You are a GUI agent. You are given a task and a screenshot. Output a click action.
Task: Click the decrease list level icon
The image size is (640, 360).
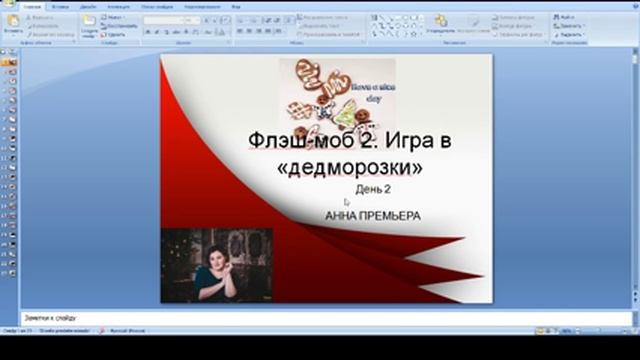[x=268, y=20]
